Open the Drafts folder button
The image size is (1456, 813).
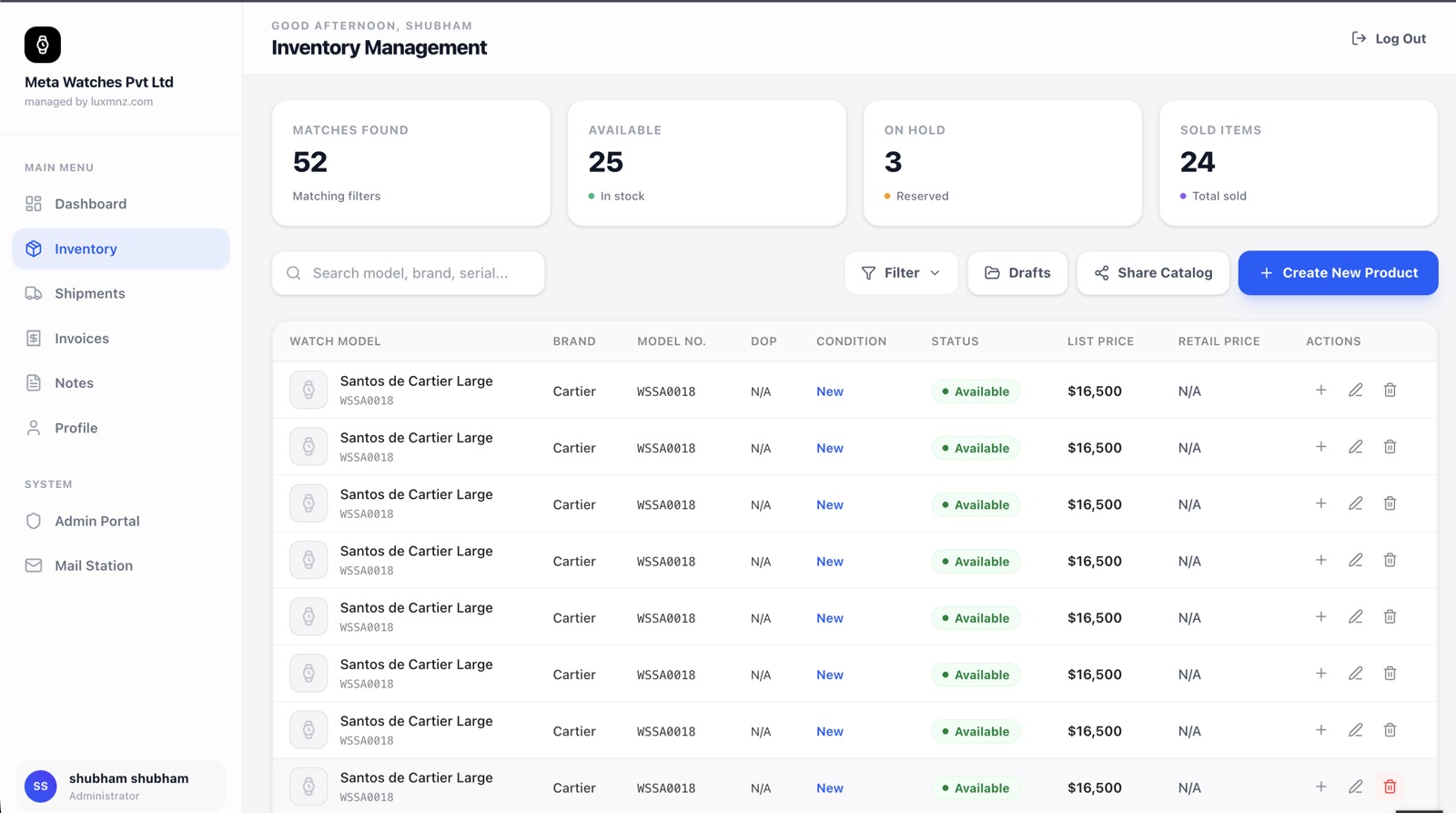(1017, 273)
